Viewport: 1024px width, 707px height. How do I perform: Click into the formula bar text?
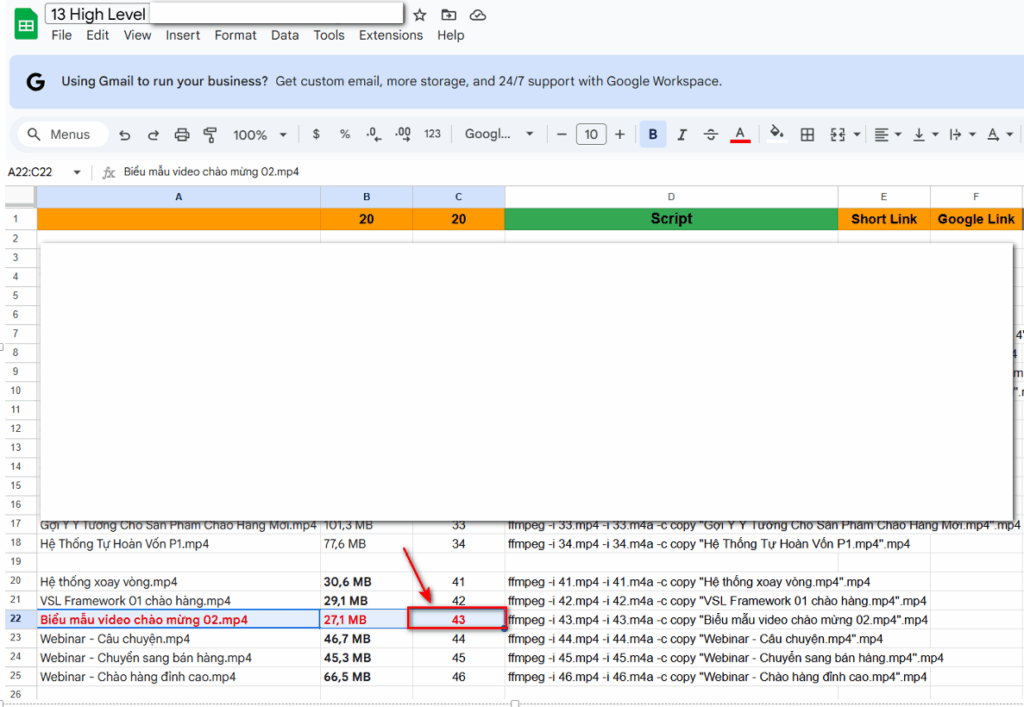[x=211, y=172]
